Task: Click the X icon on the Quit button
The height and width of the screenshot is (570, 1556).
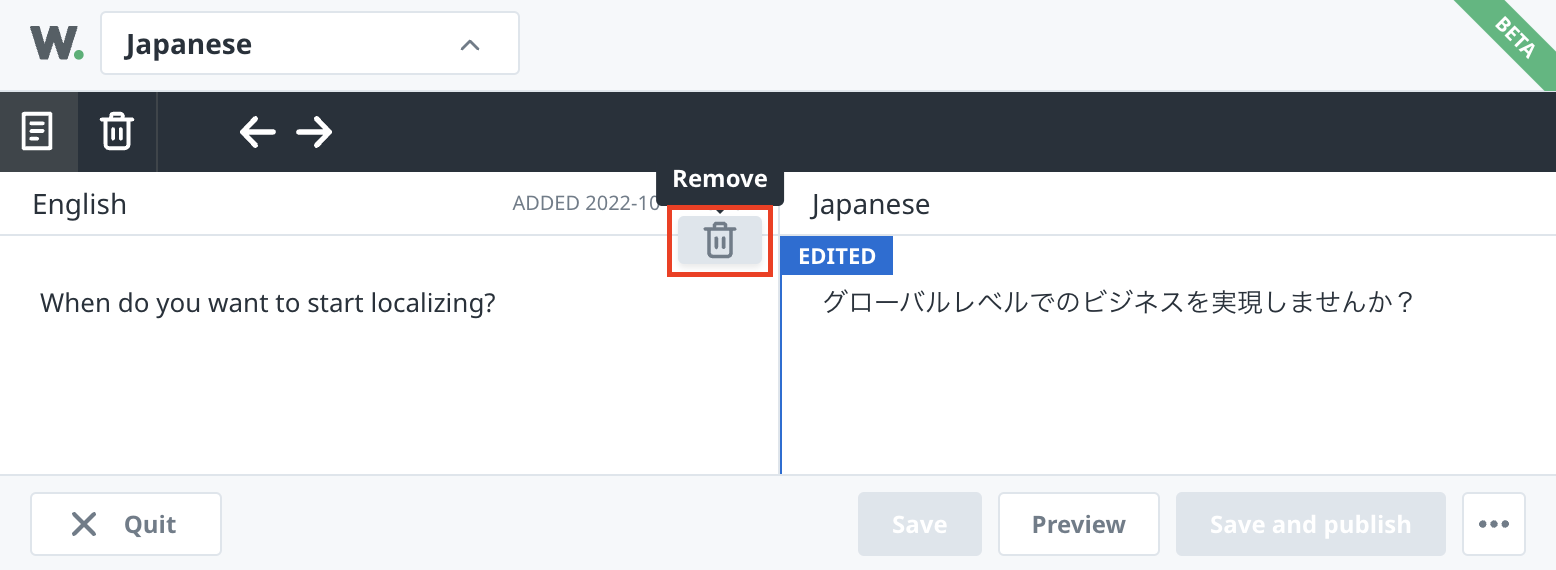Action: coord(85,524)
